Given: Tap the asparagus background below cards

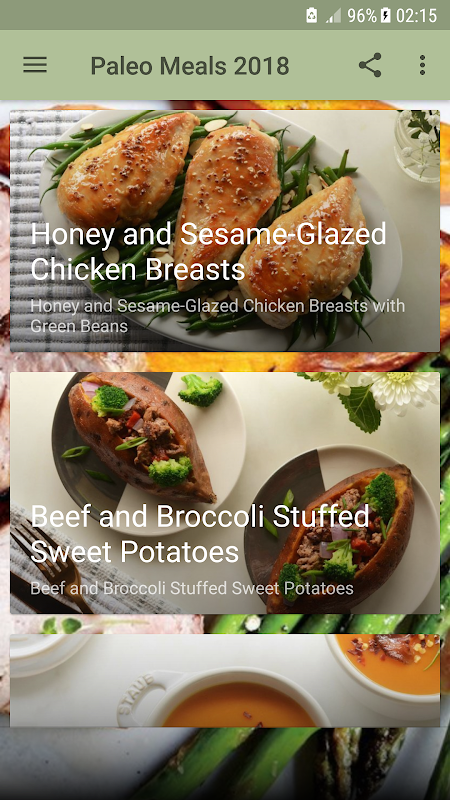Looking at the screenshot, I should coord(224,765).
